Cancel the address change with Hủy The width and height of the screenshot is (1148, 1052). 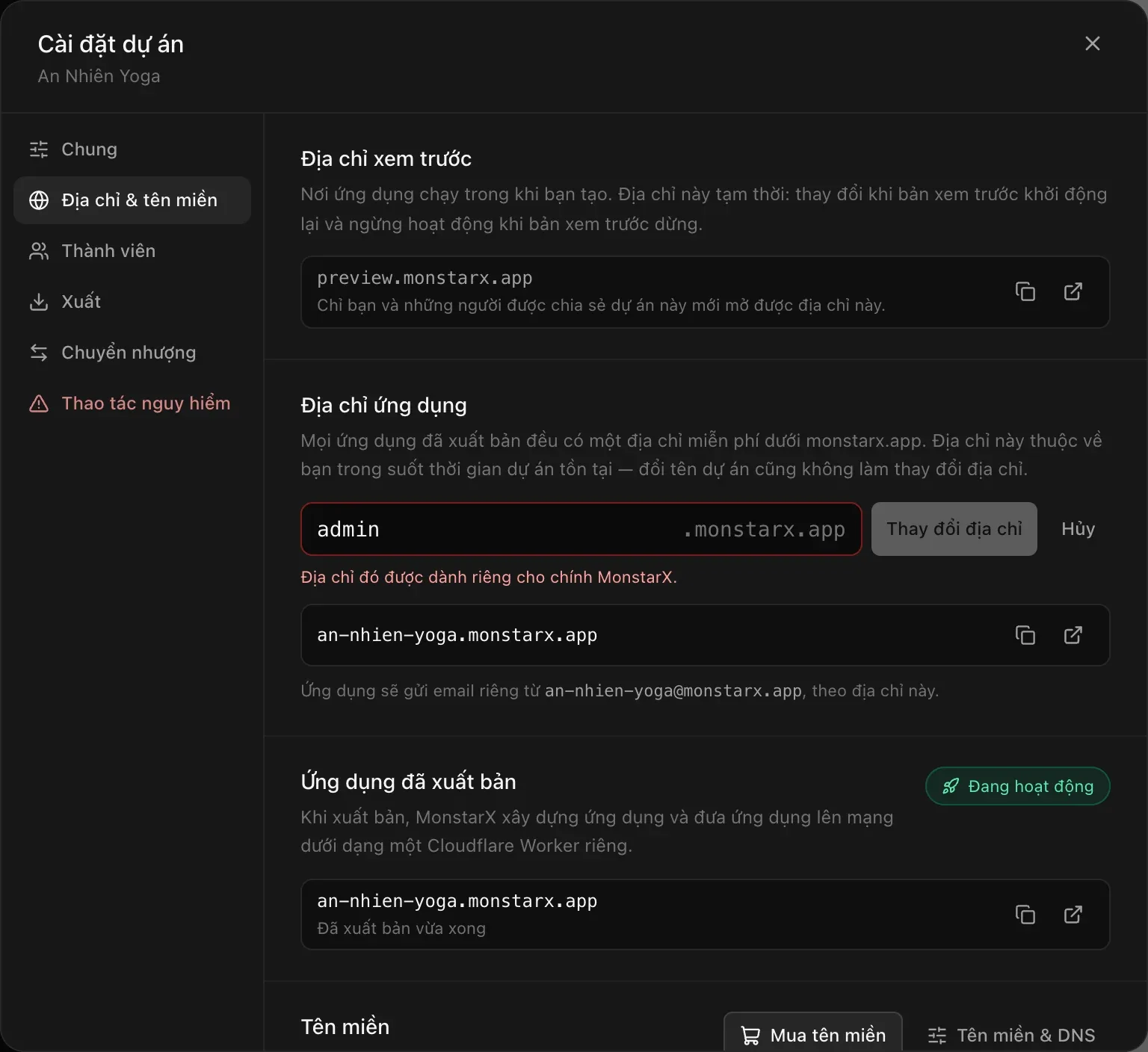pyautogui.click(x=1078, y=529)
